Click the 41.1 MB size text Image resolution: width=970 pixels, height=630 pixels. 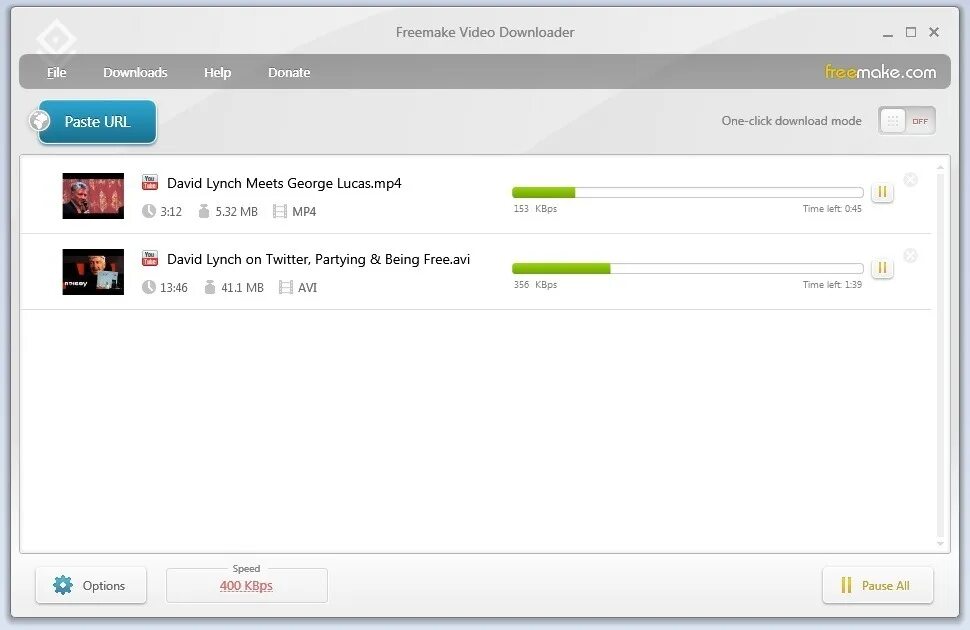coord(242,287)
